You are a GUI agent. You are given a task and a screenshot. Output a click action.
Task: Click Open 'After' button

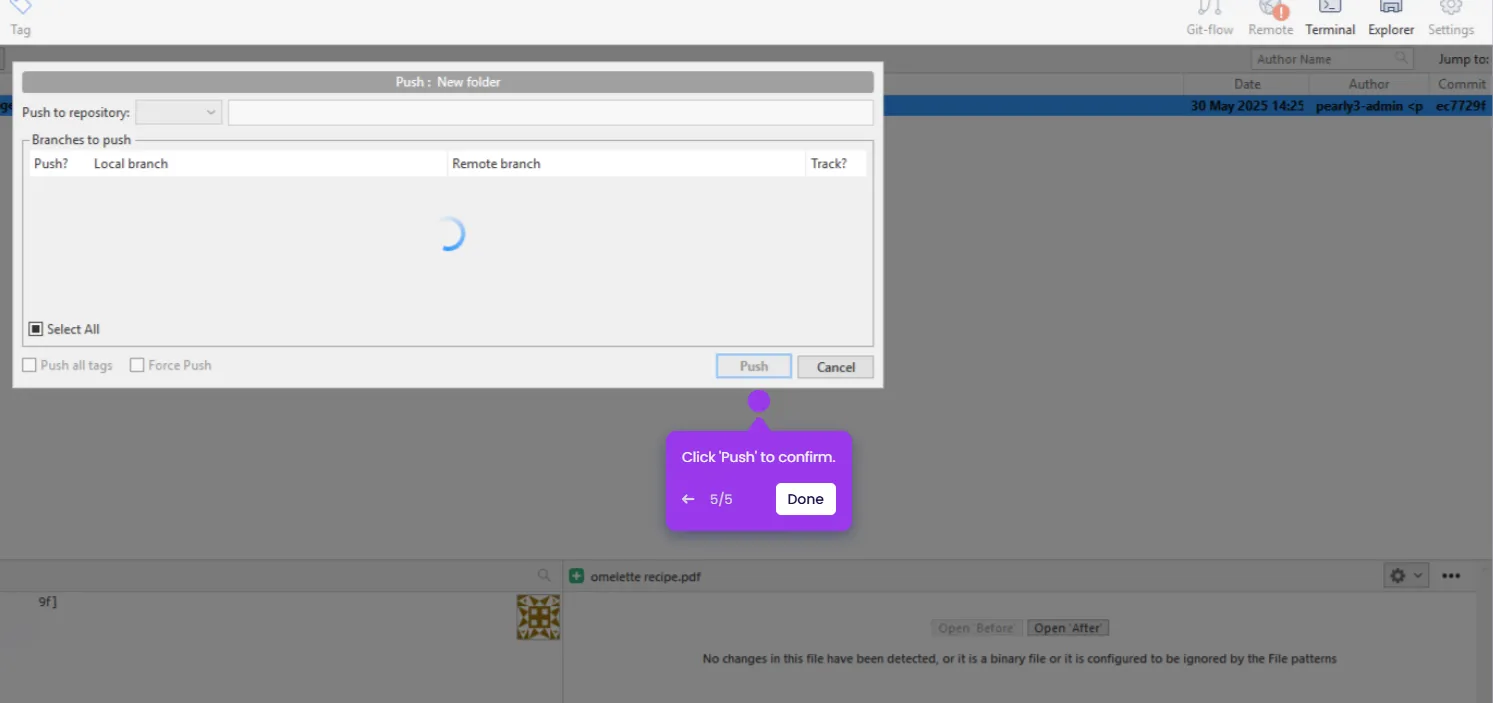pos(1069,628)
